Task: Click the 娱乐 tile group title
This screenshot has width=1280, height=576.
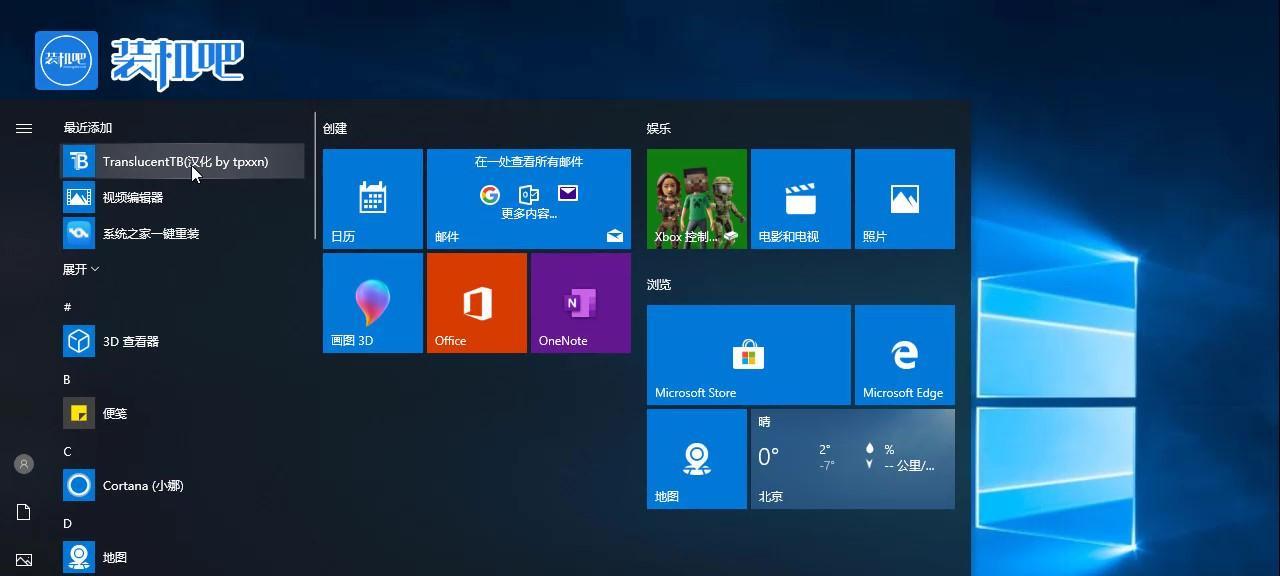Action: tap(659, 128)
